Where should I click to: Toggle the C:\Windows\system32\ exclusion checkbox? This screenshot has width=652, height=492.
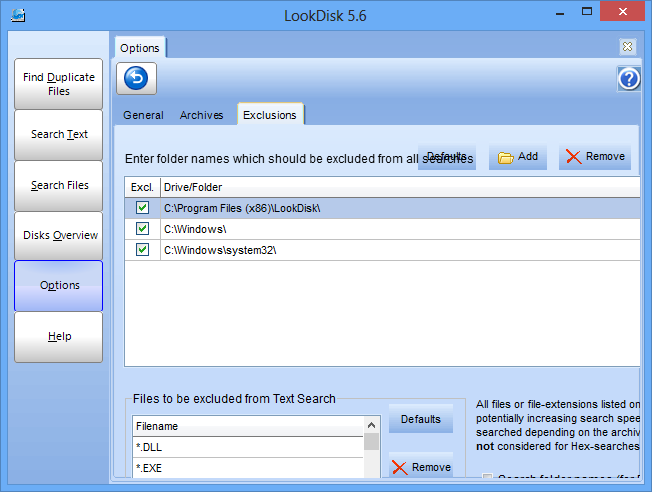(x=143, y=250)
